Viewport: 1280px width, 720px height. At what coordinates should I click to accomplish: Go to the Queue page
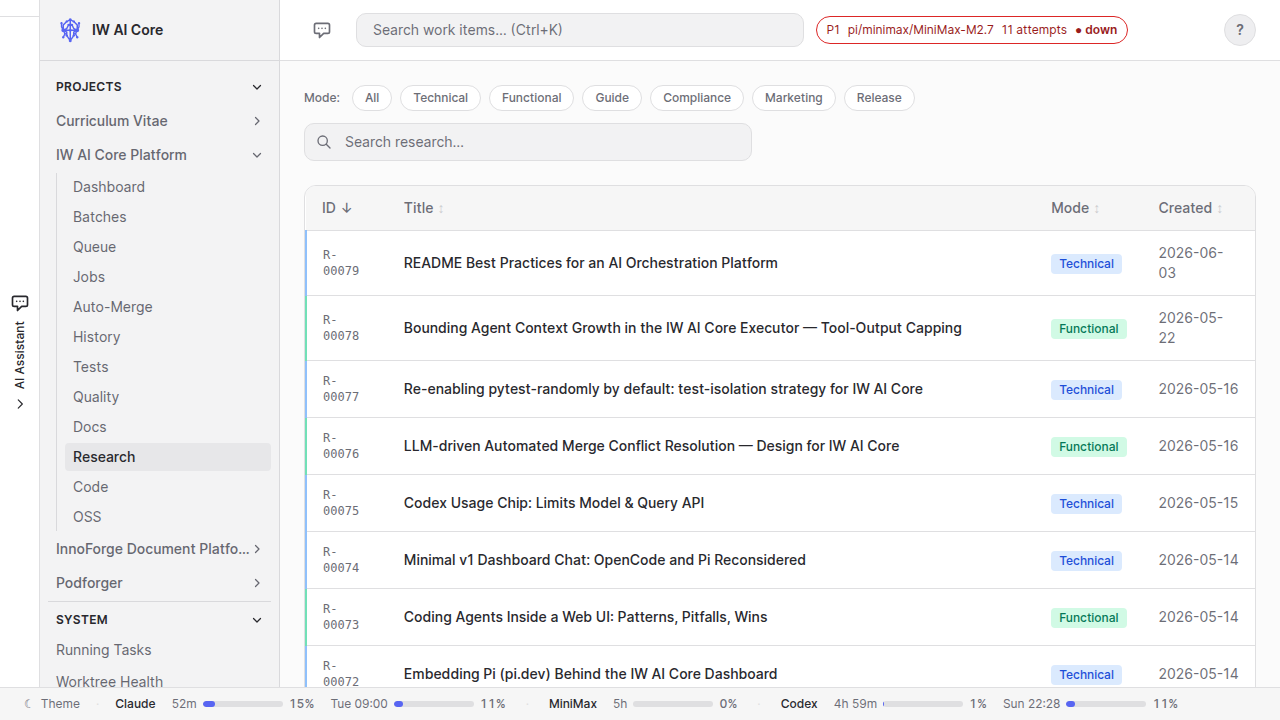(x=168, y=247)
